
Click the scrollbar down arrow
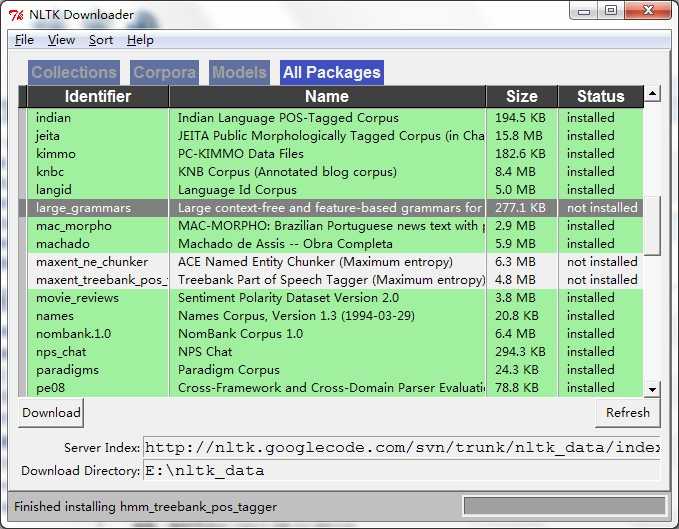(652, 389)
